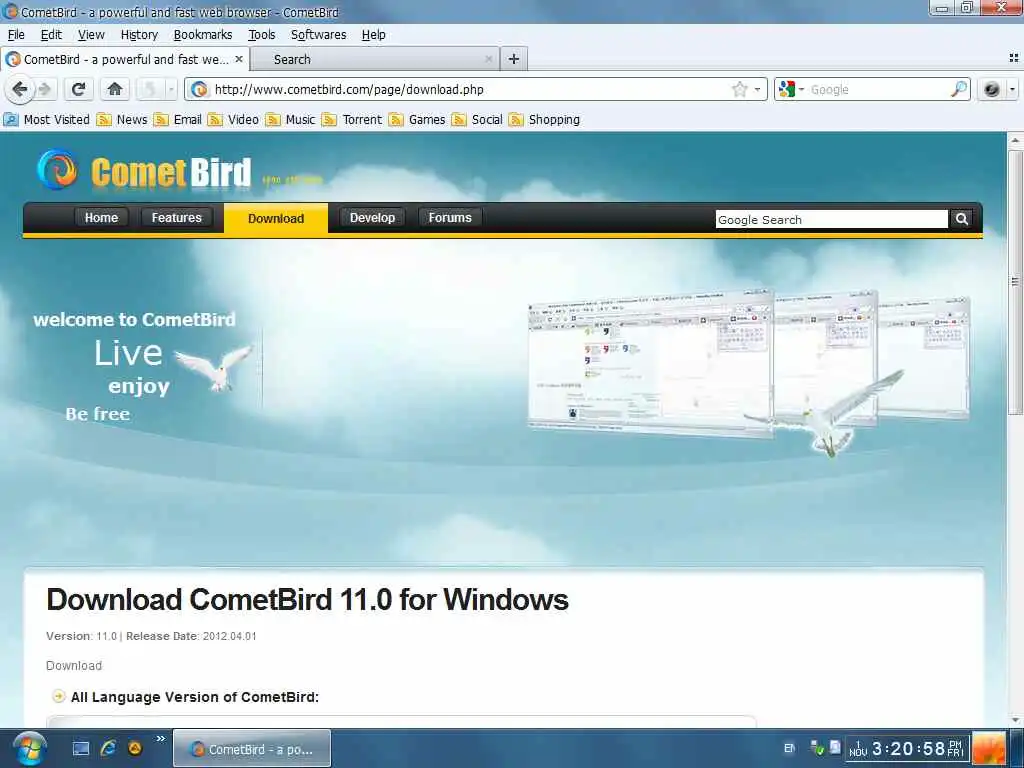Click the URL address bar text
Image resolution: width=1024 pixels, height=768 pixels.
click(x=349, y=89)
